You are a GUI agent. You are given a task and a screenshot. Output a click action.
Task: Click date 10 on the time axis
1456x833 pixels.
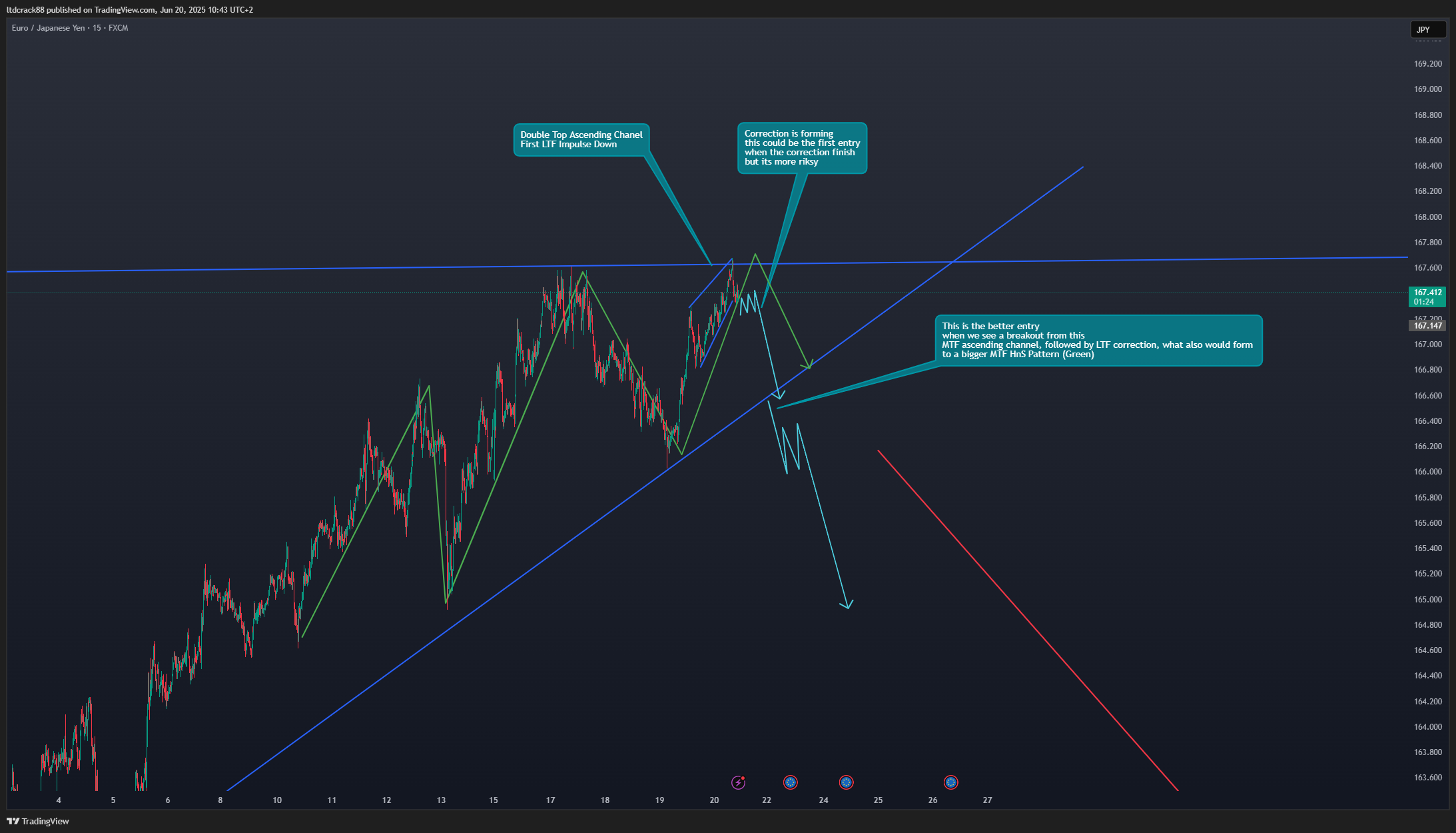277,800
